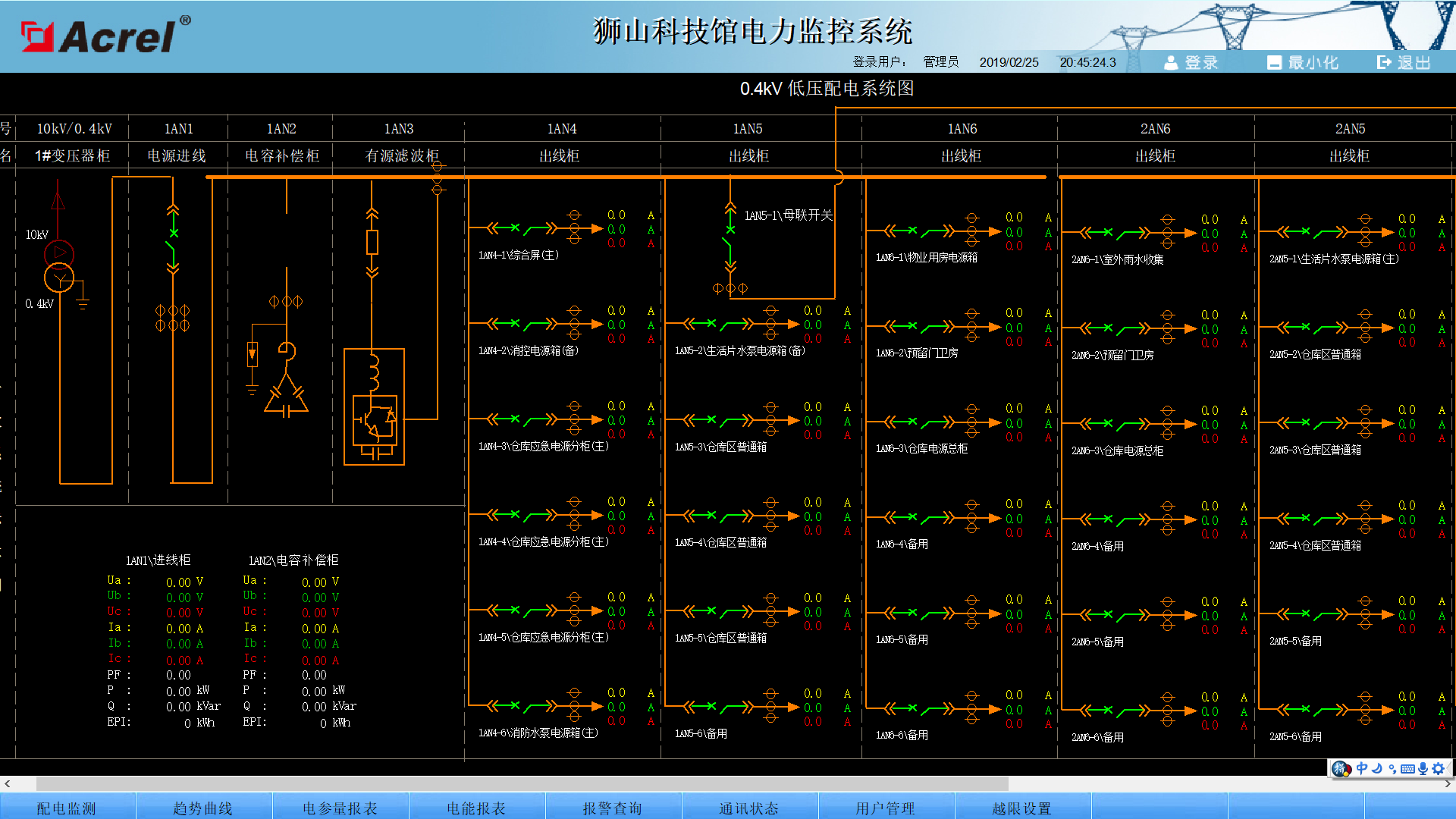Viewport: 1456px width, 819px height.
Task: Click horizontal scrollbar left arrow
Action: 7,783
